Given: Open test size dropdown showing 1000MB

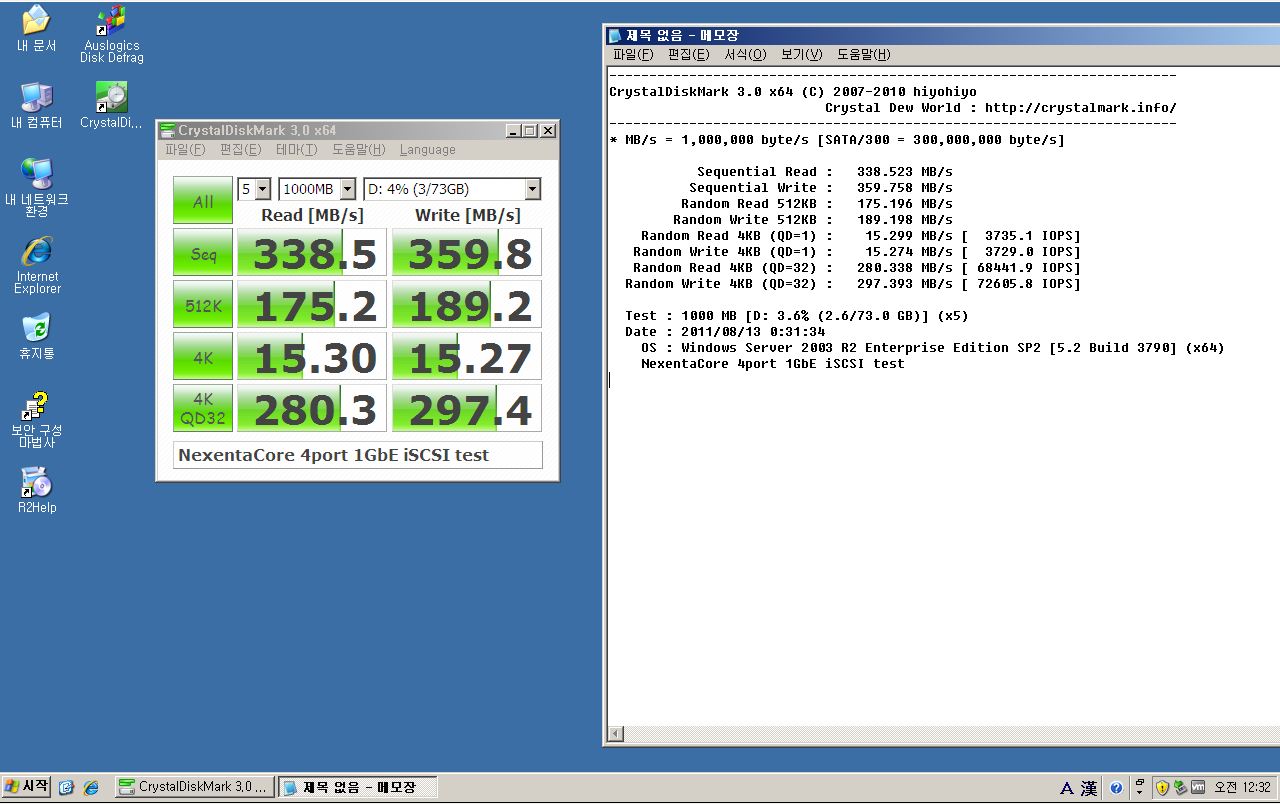Looking at the screenshot, I should (x=317, y=189).
